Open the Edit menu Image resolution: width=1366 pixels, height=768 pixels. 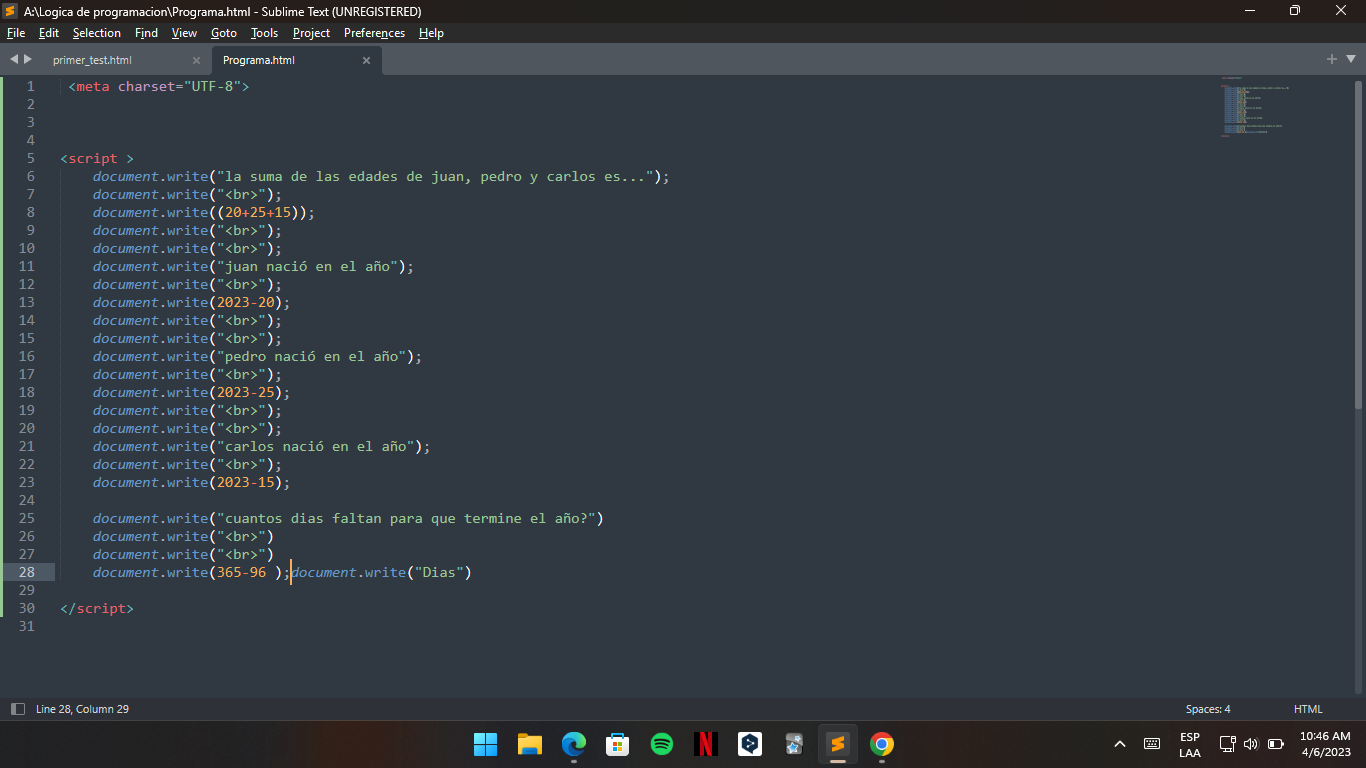tap(49, 33)
